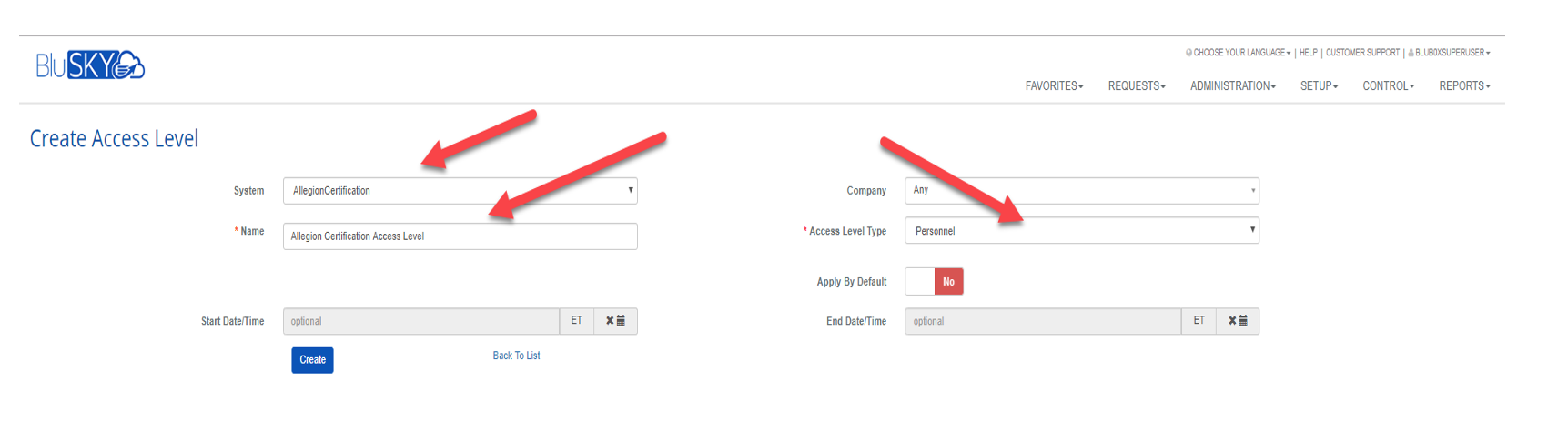
Task: Click the ET timezone box for End Date/Time
Action: click(1199, 321)
